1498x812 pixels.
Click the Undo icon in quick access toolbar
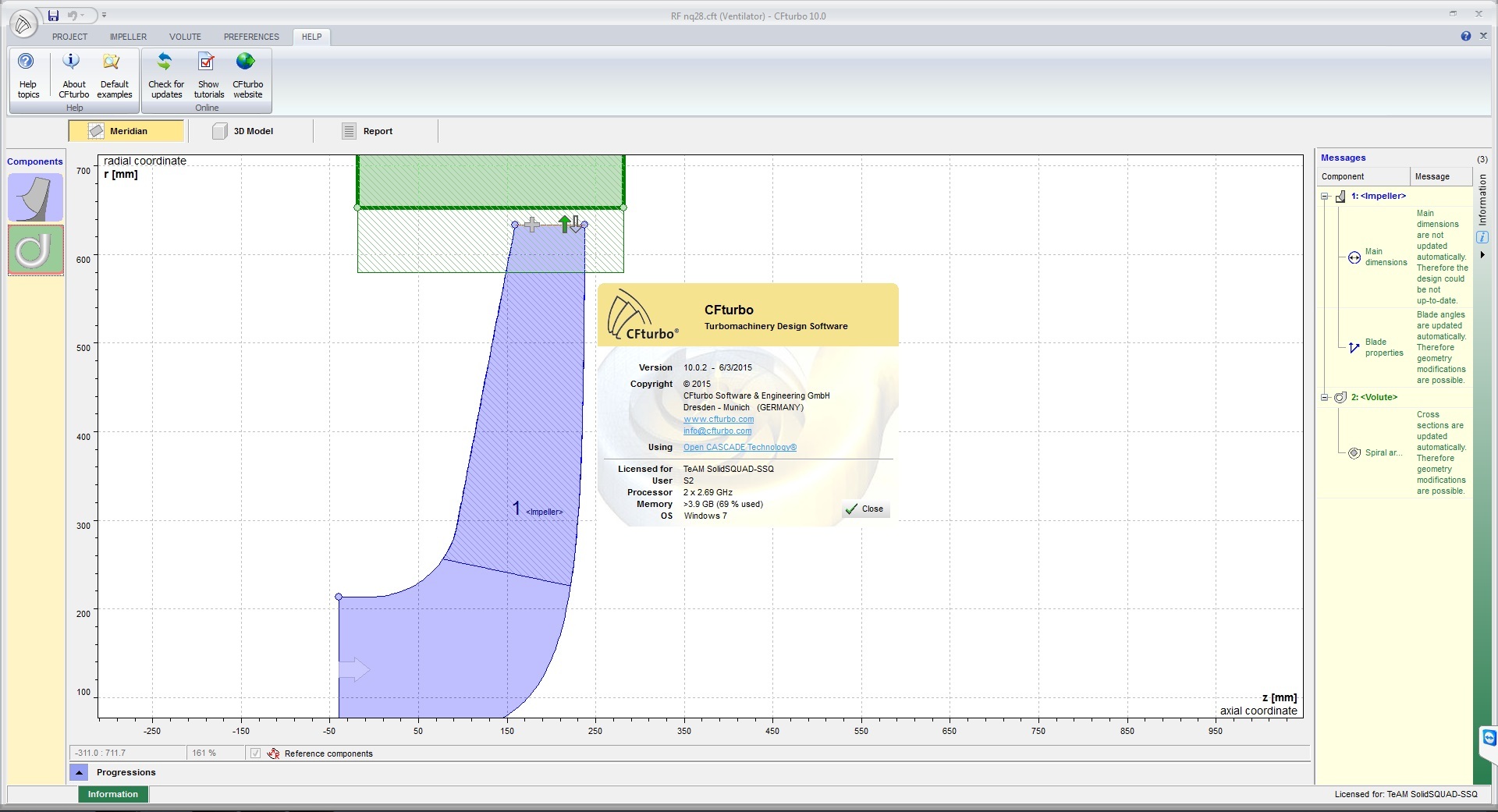point(72,16)
